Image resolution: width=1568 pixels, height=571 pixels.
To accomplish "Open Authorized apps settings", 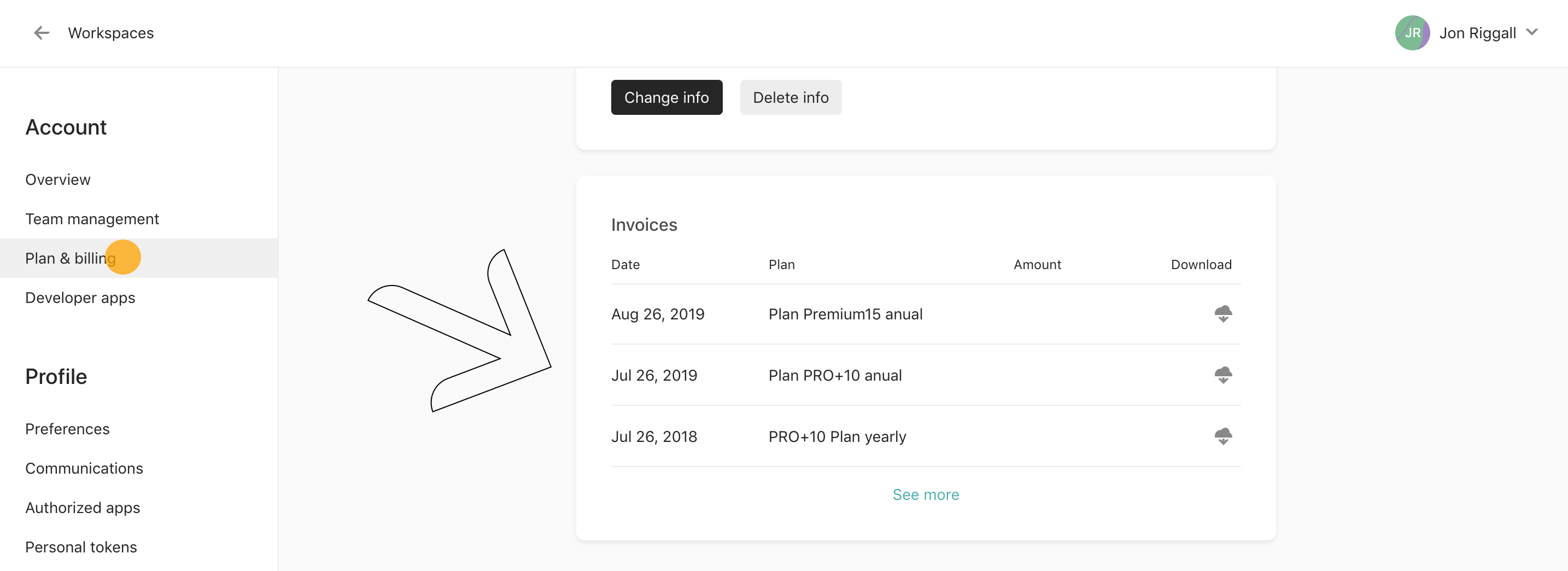I will click(82, 507).
